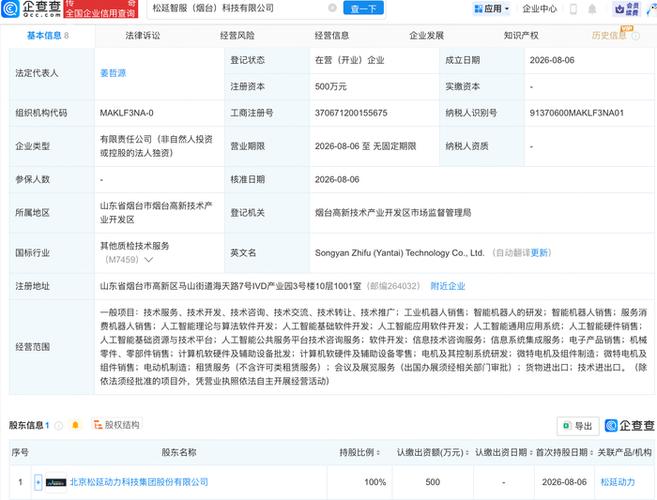Open legal representative 姜哲源 link

click(x=113, y=73)
